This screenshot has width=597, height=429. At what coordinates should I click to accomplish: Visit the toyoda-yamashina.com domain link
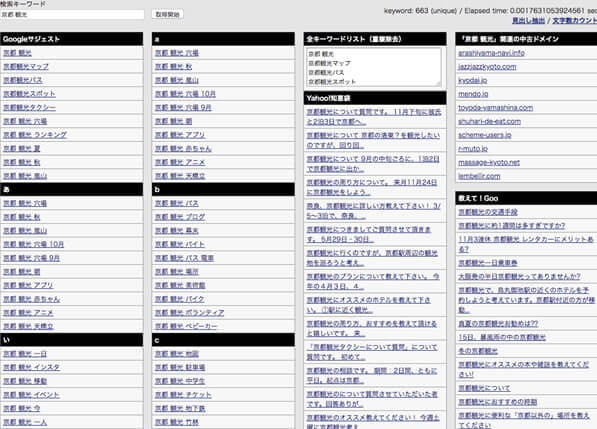click(x=495, y=107)
